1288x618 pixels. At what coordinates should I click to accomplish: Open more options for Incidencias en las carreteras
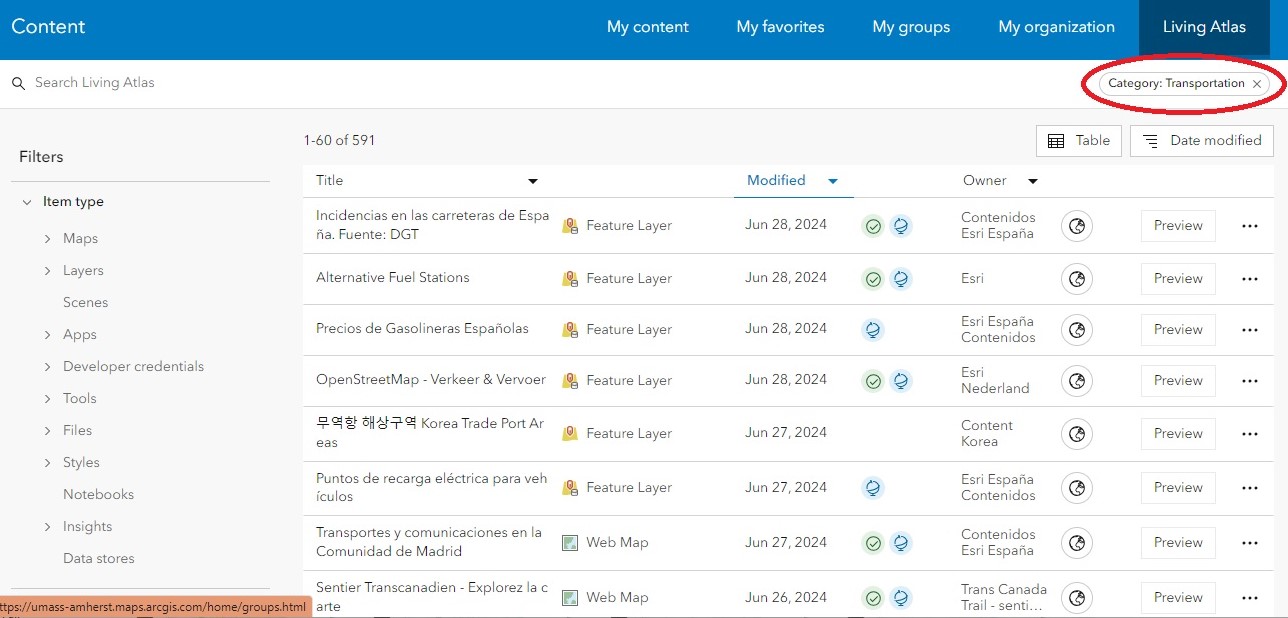point(1249,226)
